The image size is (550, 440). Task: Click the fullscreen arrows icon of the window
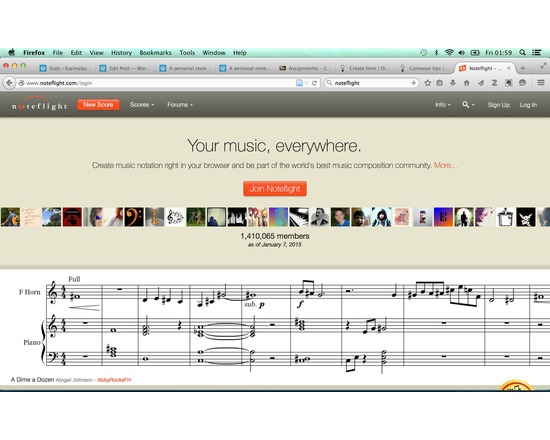click(543, 66)
